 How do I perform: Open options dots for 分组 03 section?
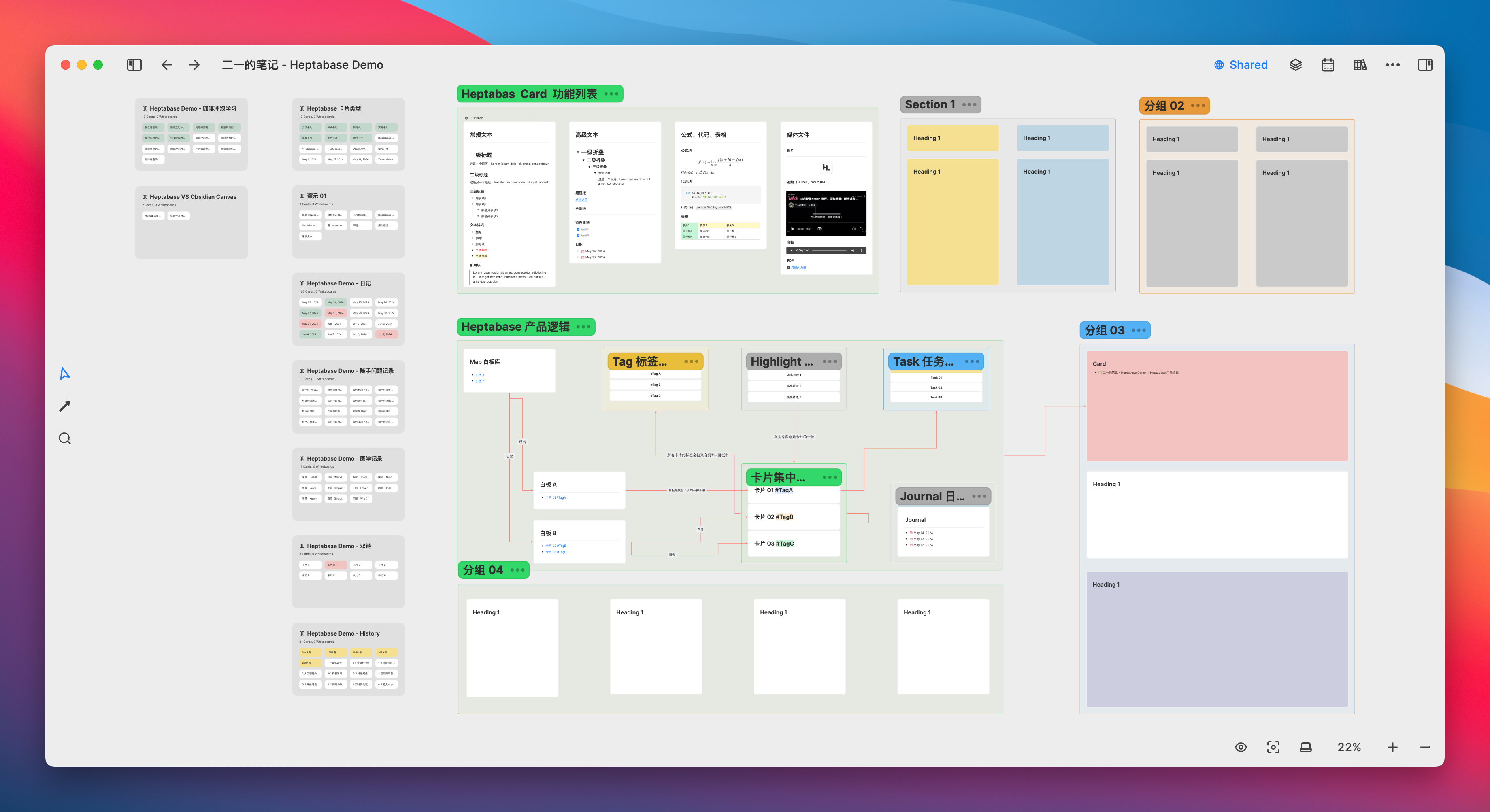pos(1139,330)
